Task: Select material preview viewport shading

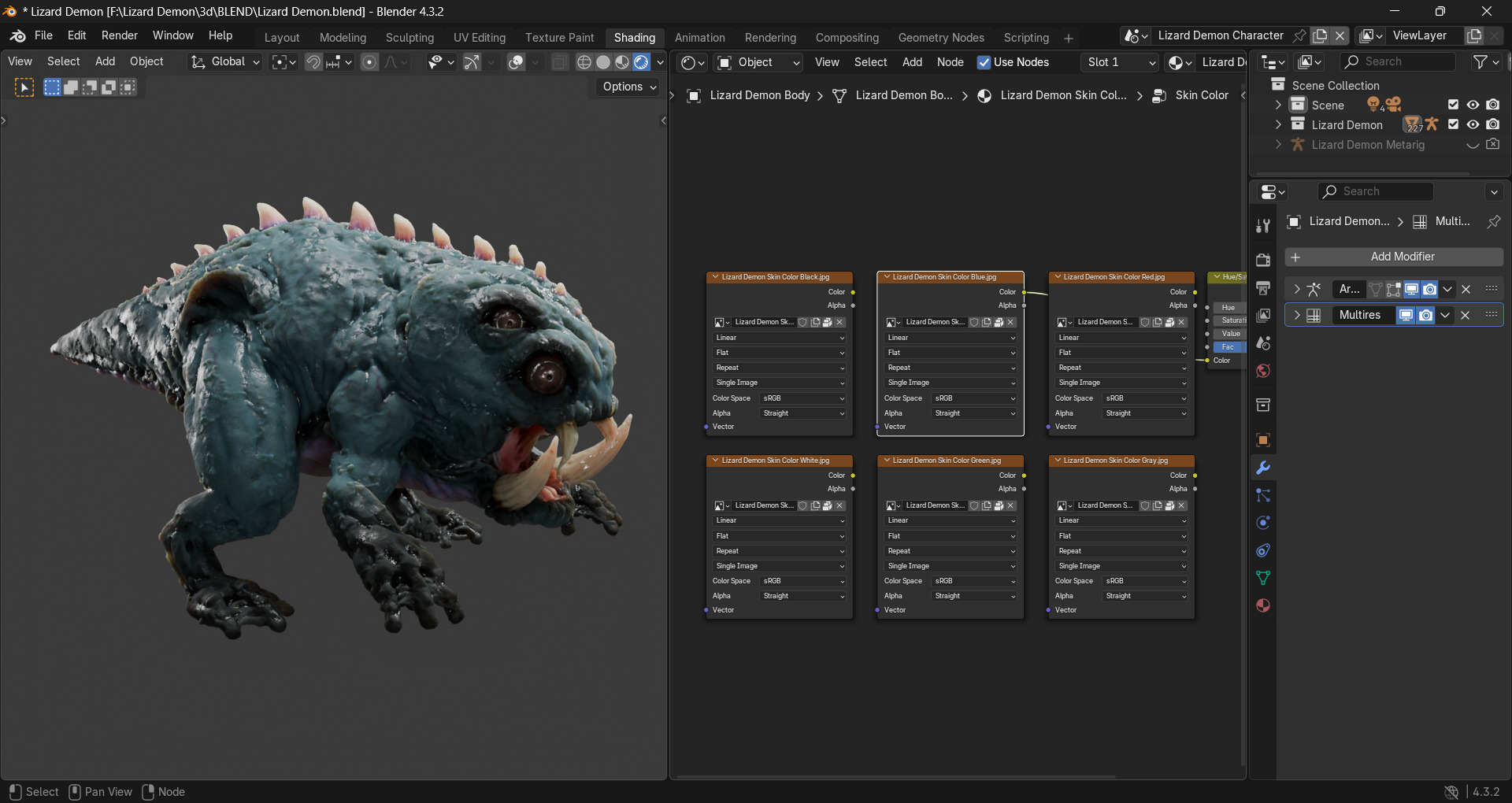Action: pyautogui.click(x=622, y=62)
